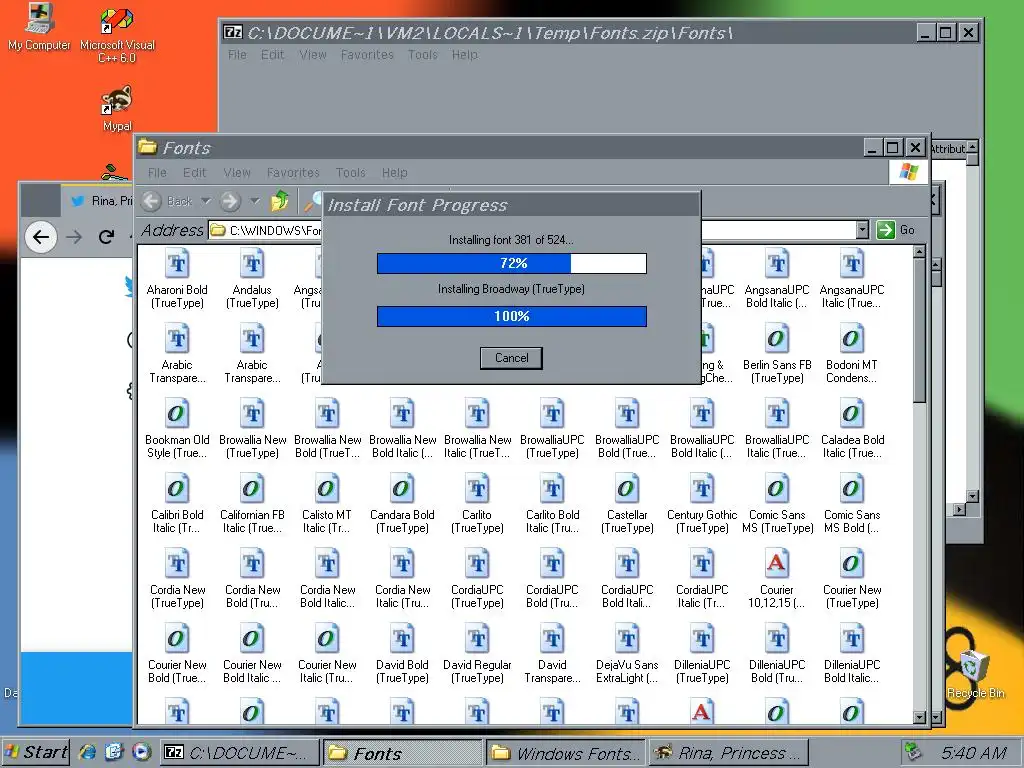1024x768 pixels.
Task: Select Century Gothic font icon
Action: pyautogui.click(x=702, y=488)
